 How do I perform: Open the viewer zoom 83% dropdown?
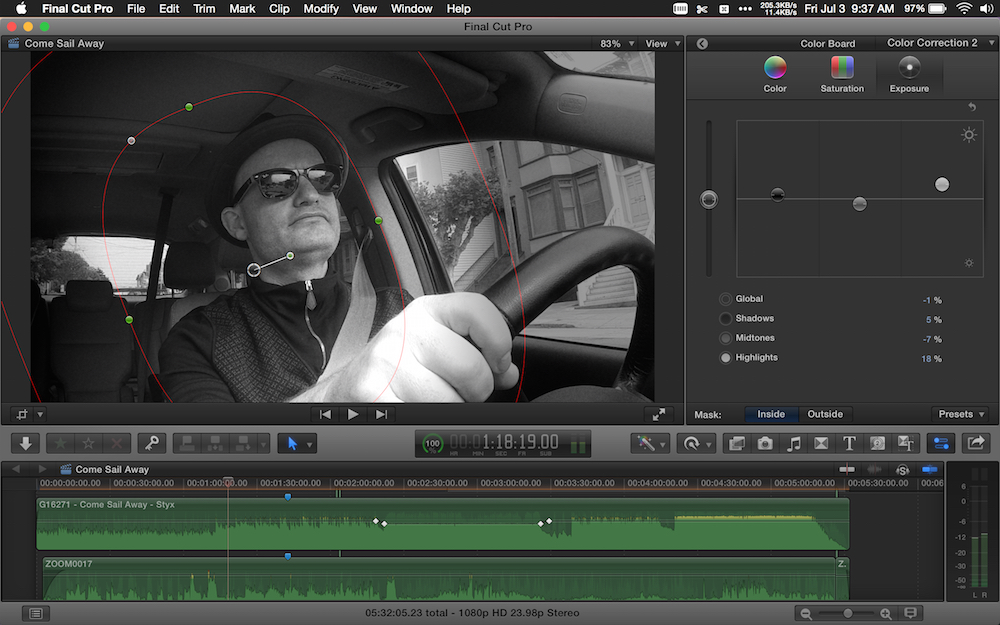617,43
